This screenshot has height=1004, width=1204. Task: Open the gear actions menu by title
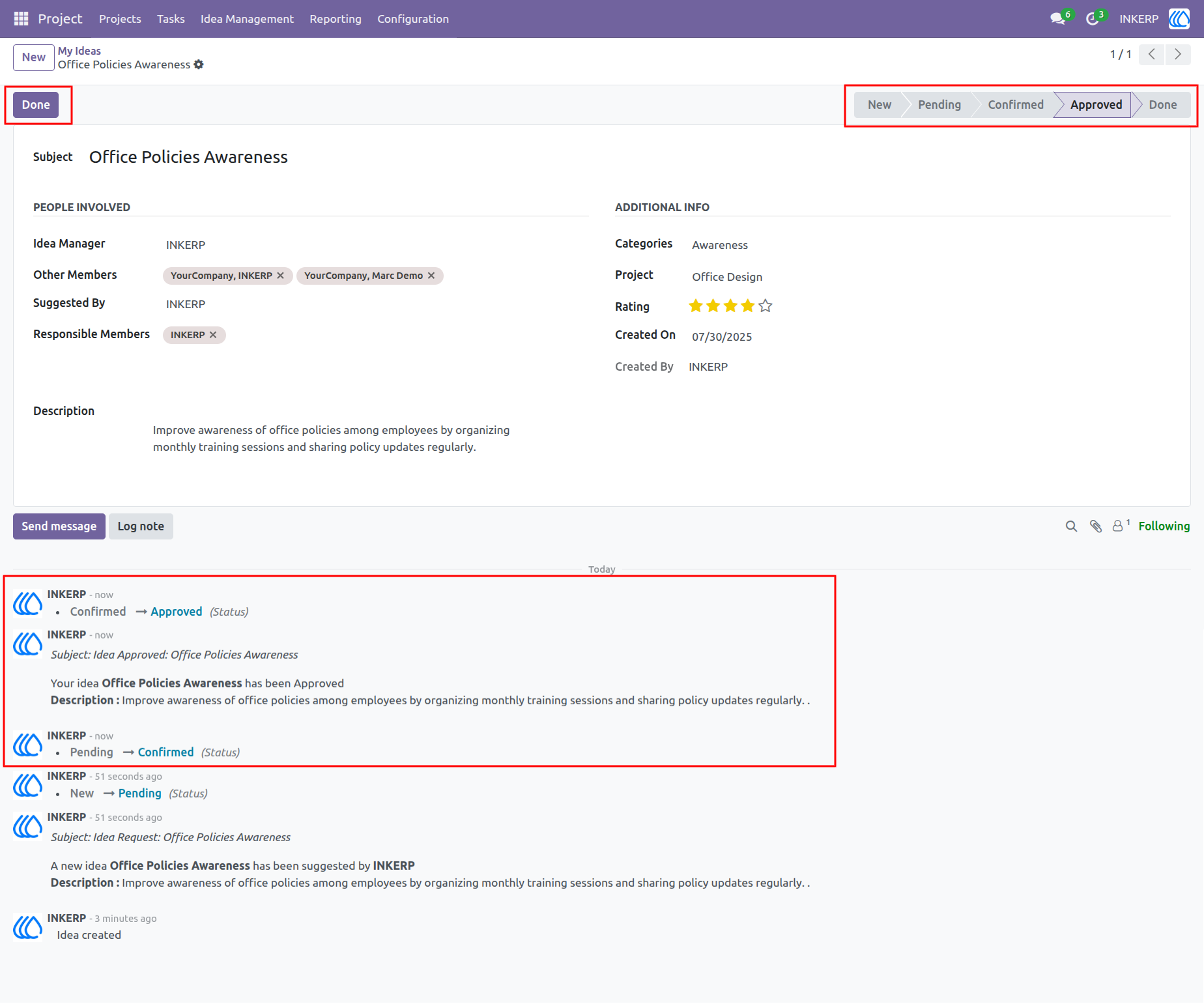pos(199,65)
